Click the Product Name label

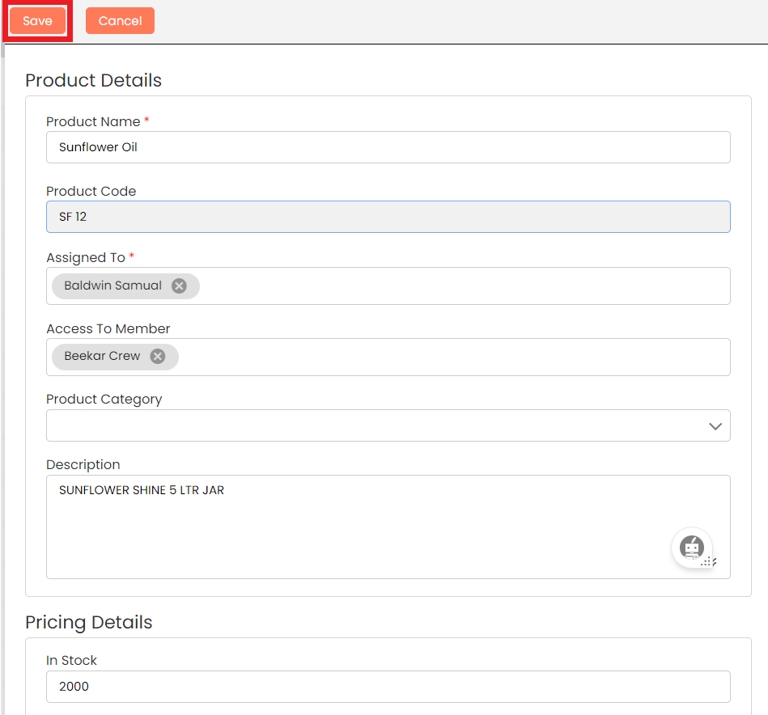pyautogui.click(x=93, y=122)
